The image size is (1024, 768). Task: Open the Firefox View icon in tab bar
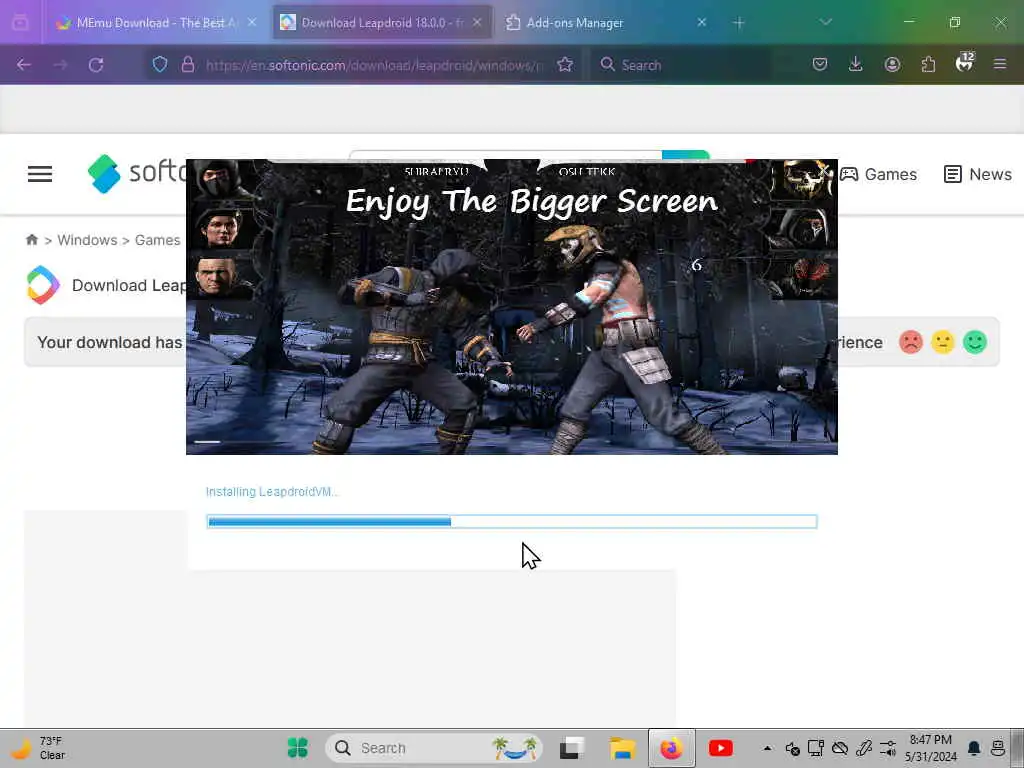point(20,23)
